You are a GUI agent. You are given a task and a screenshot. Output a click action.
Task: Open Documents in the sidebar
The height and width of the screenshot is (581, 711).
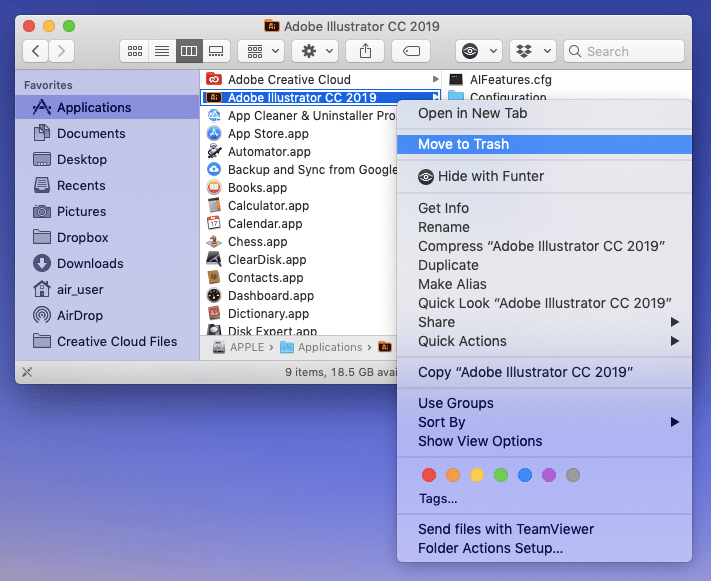click(x=107, y=133)
